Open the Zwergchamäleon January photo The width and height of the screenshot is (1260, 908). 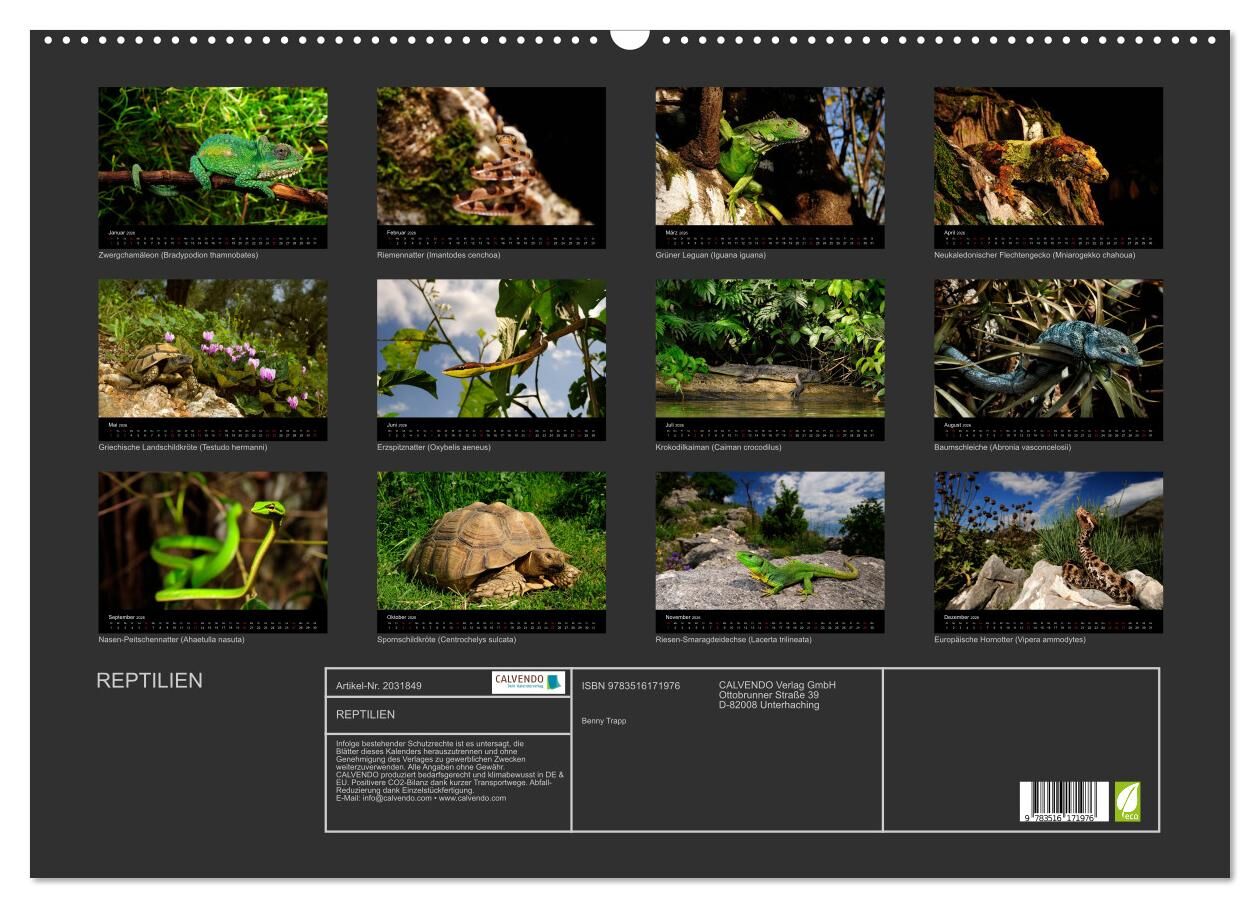tap(212, 157)
